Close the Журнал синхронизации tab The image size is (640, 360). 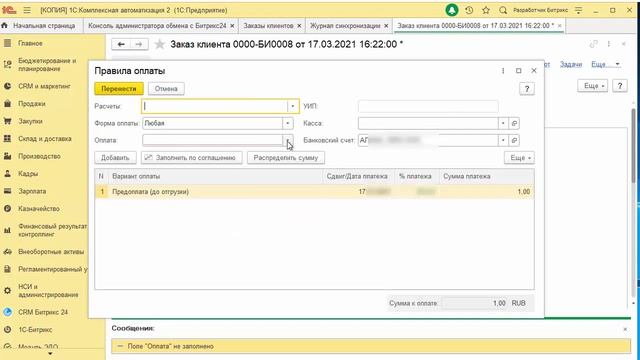coord(386,26)
